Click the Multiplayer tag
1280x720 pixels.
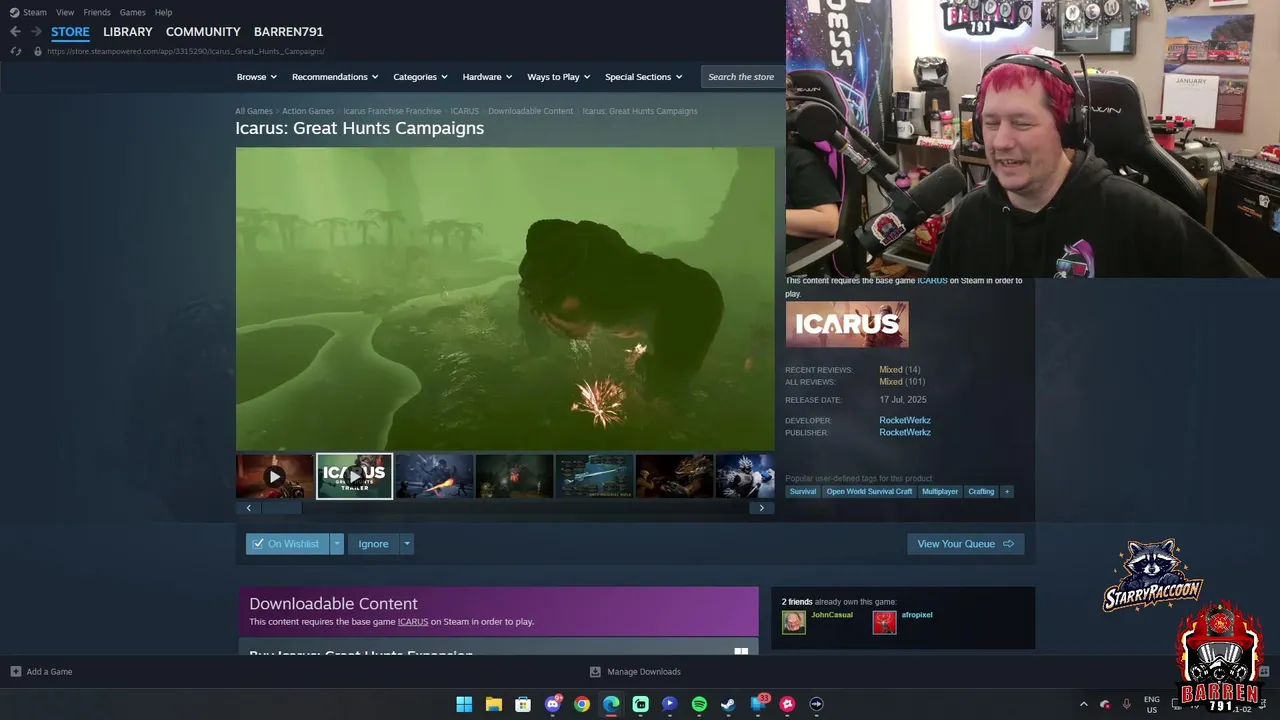(x=940, y=491)
